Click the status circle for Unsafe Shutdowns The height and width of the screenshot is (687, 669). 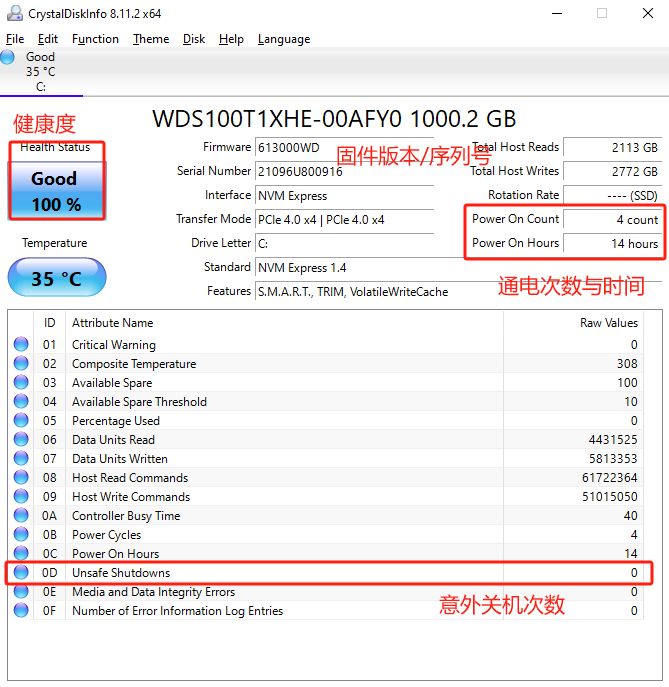(x=21, y=572)
